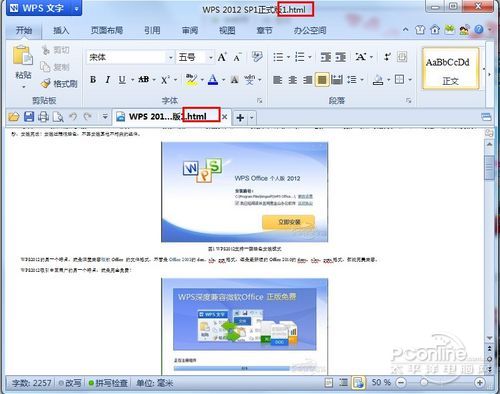Open the 办公空间 ribbon tab

click(x=310, y=30)
